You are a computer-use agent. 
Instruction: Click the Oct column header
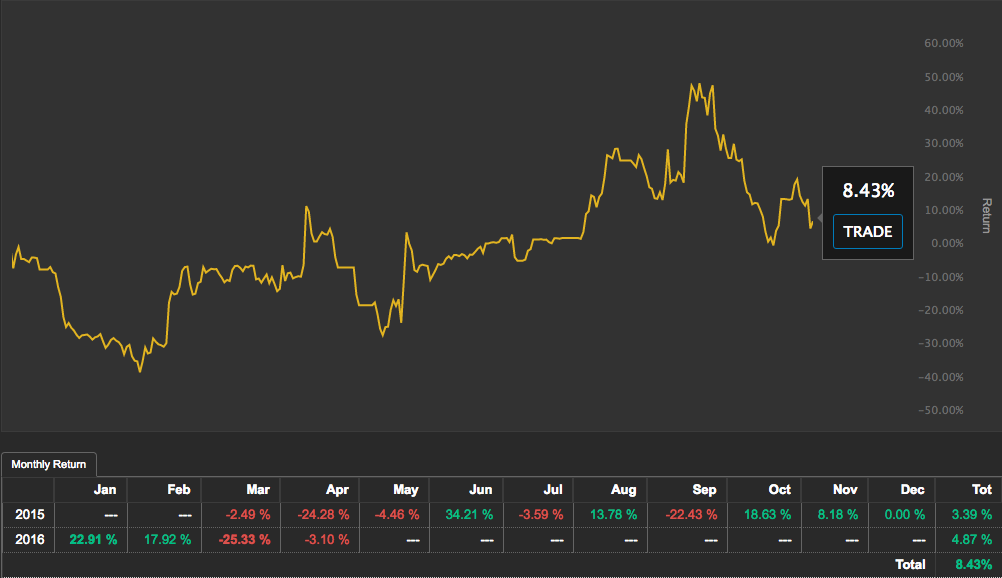[x=780, y=490]
